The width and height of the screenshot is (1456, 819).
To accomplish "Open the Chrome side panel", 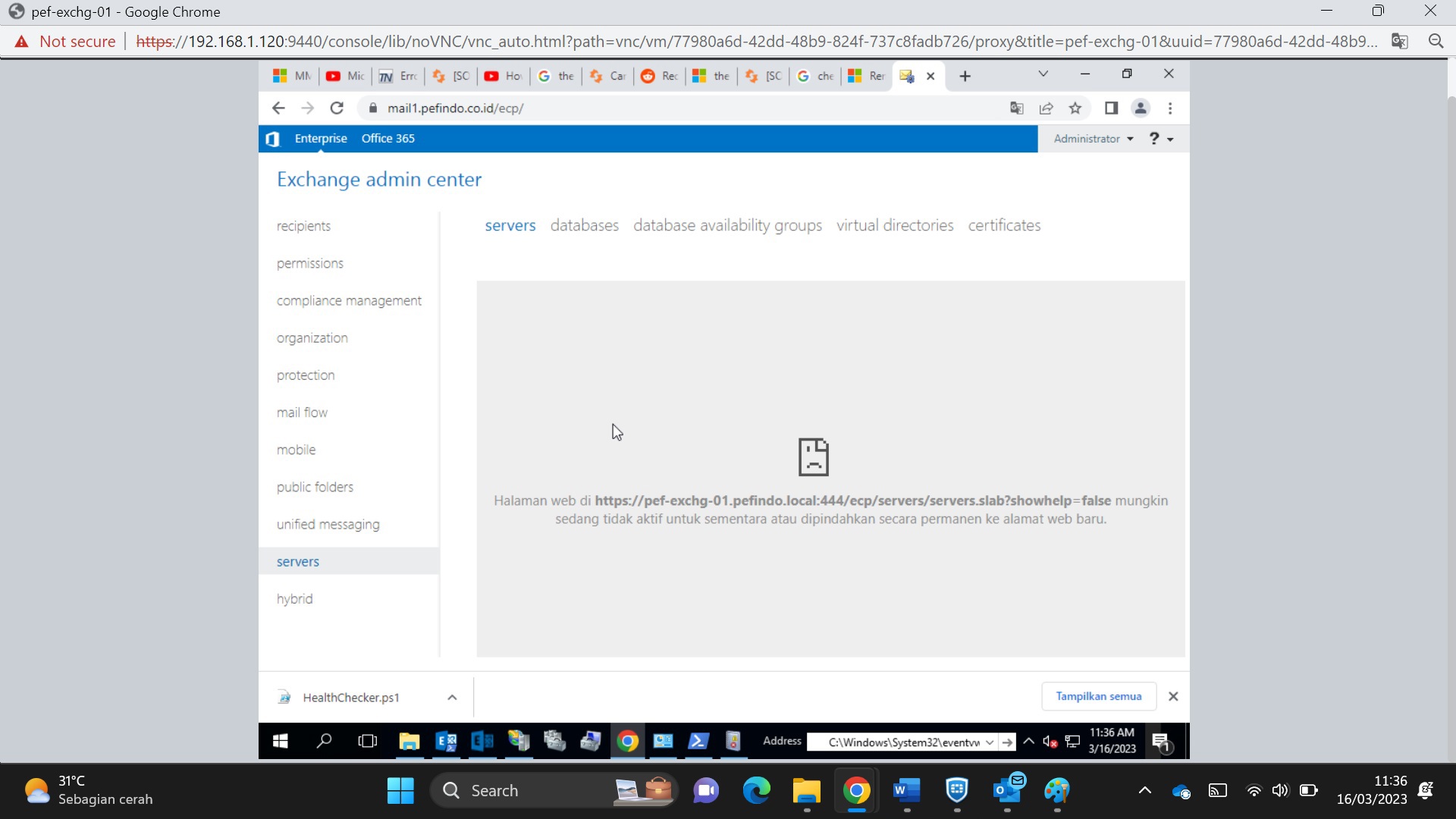I will pos(1111,108).
